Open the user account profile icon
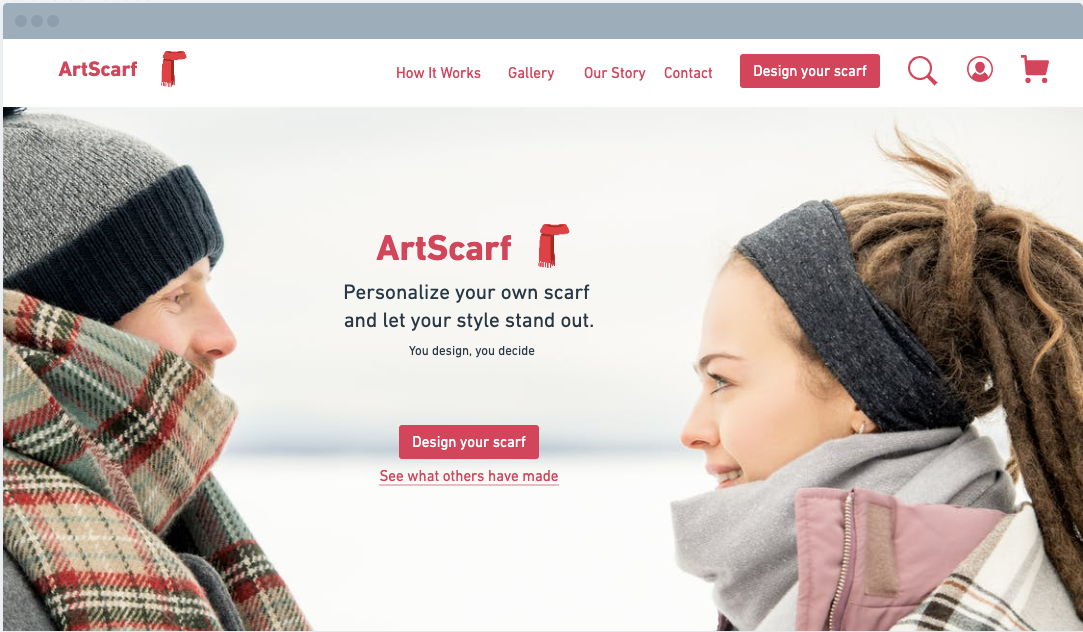This screenshot has width=1083, height=632. [979, 69]
